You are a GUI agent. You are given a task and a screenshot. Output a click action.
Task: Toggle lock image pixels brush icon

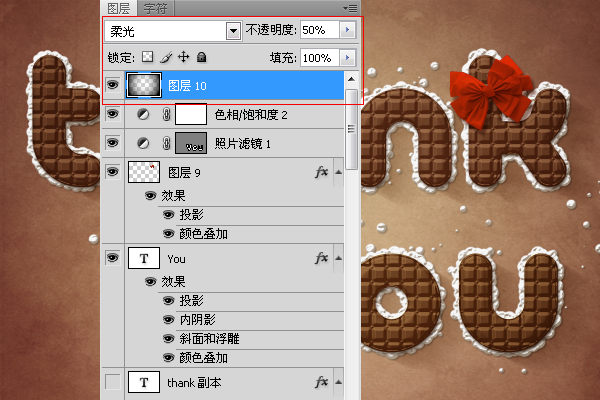pyautogui.click(x=166, y=57)
